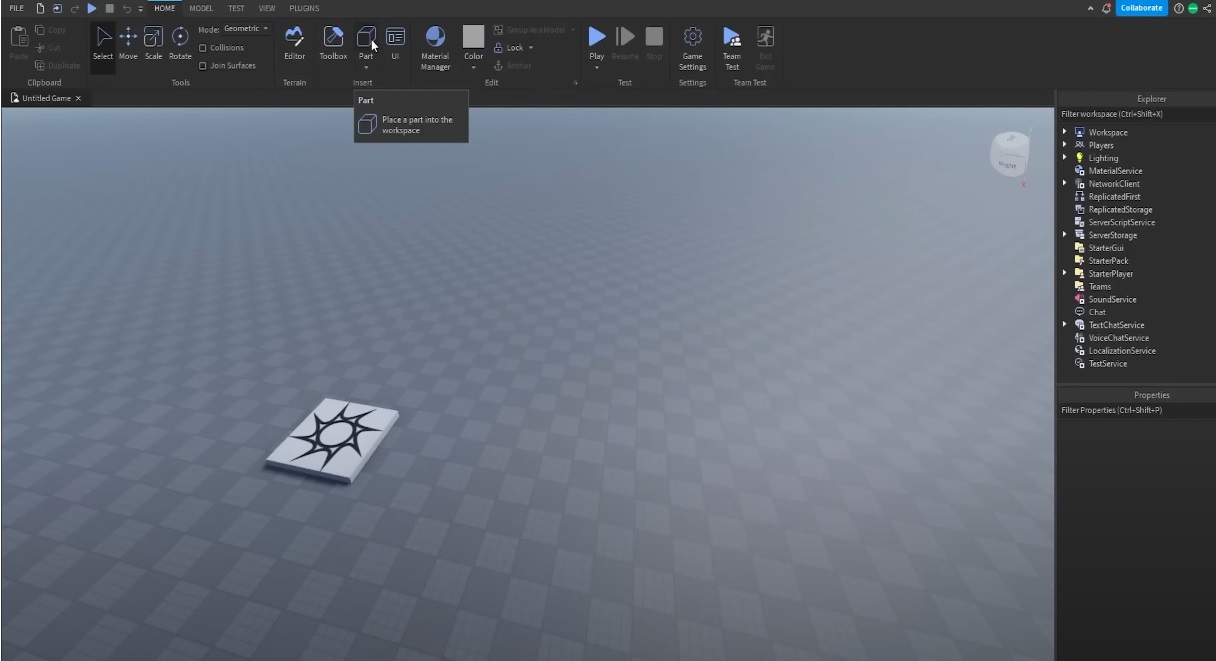Select LocalizationService in Explorer
Viewport: 1216px width, 661px height.
tap(1122, 350)
